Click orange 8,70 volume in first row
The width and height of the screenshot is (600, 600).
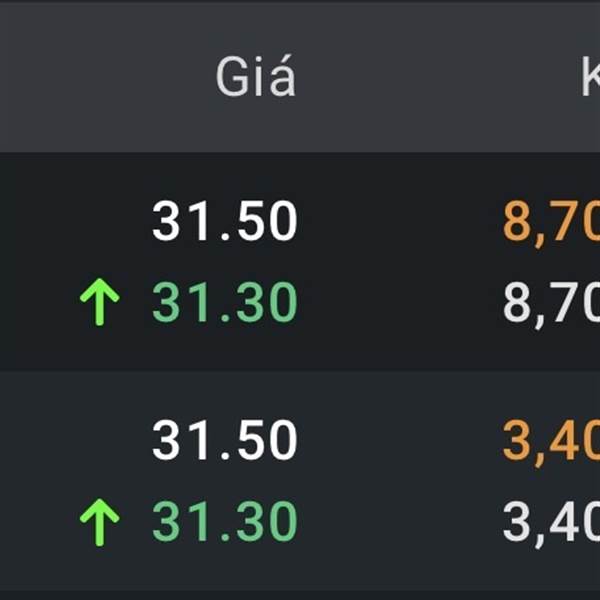tap(550, 222)
